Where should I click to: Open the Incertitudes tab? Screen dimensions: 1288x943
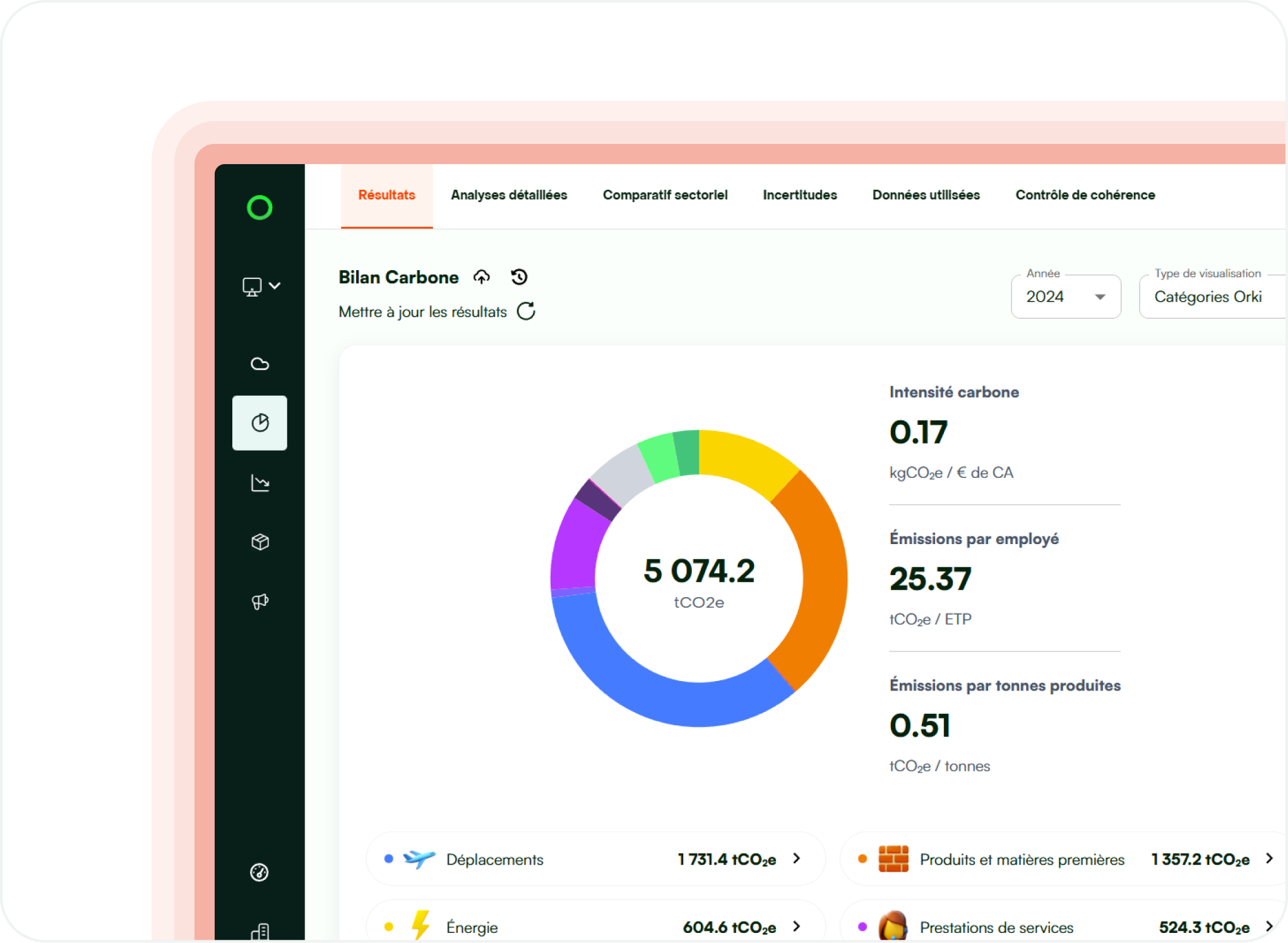click(799, 195)
